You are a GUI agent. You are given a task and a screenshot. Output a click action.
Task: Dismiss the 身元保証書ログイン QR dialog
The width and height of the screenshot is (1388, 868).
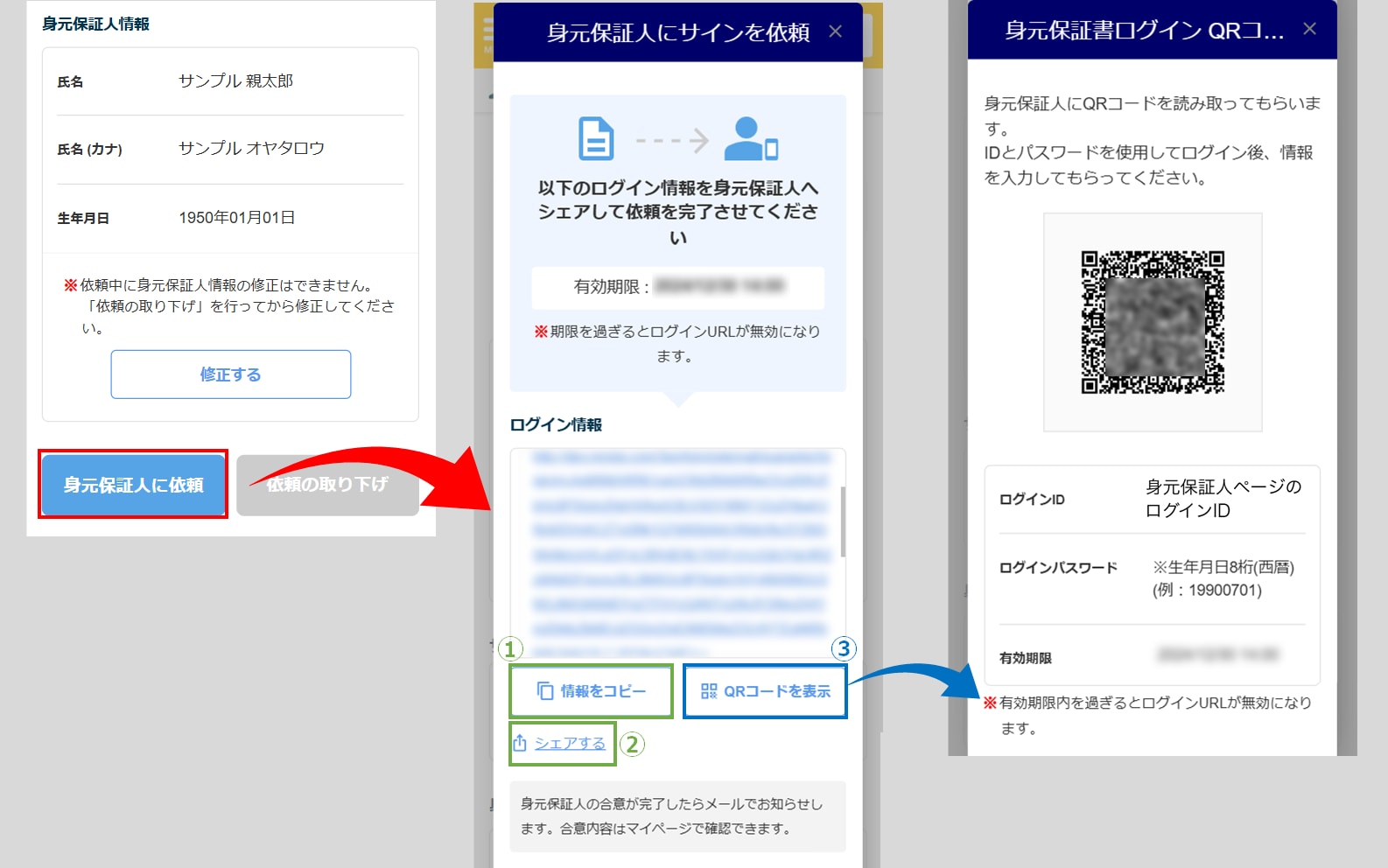[1309, 29]
